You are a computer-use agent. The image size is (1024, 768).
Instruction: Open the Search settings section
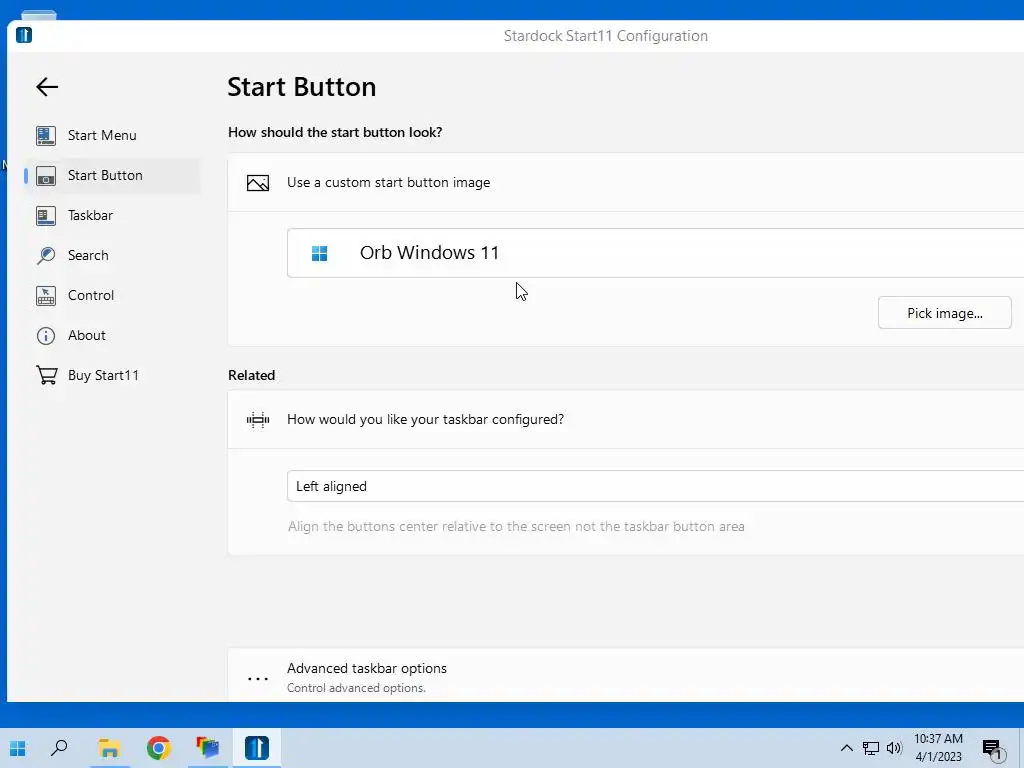(x=88, y=255)
